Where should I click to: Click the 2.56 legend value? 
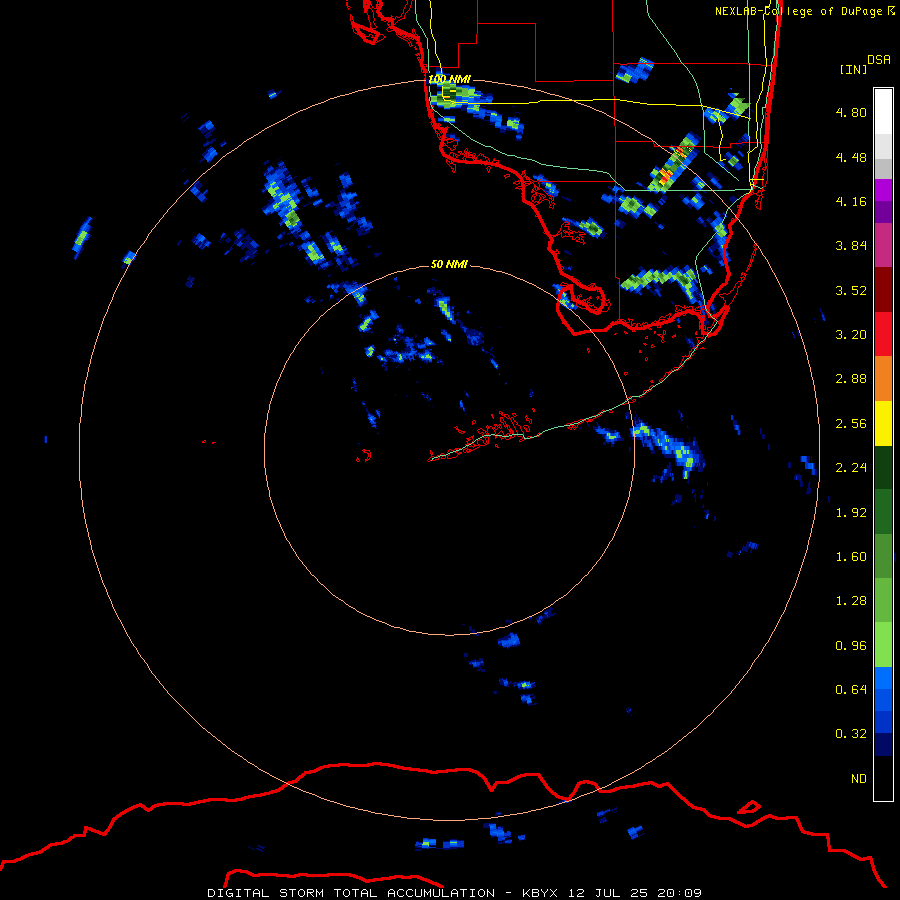click(x=851, y=424)
